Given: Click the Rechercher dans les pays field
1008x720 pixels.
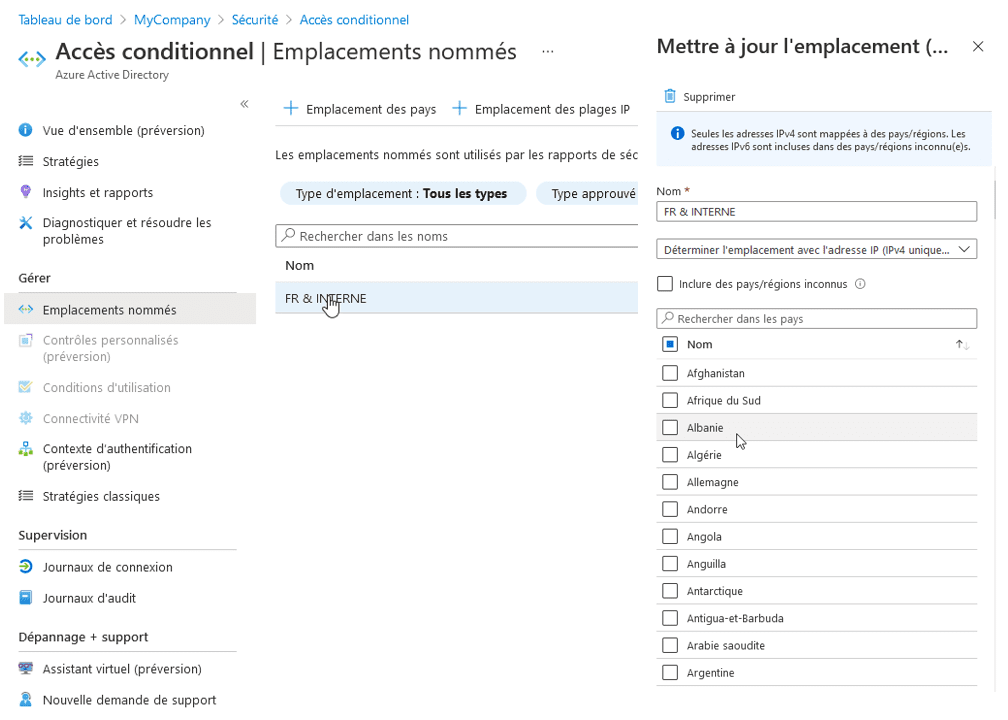Looking at the screenshot, I should 816,318.
